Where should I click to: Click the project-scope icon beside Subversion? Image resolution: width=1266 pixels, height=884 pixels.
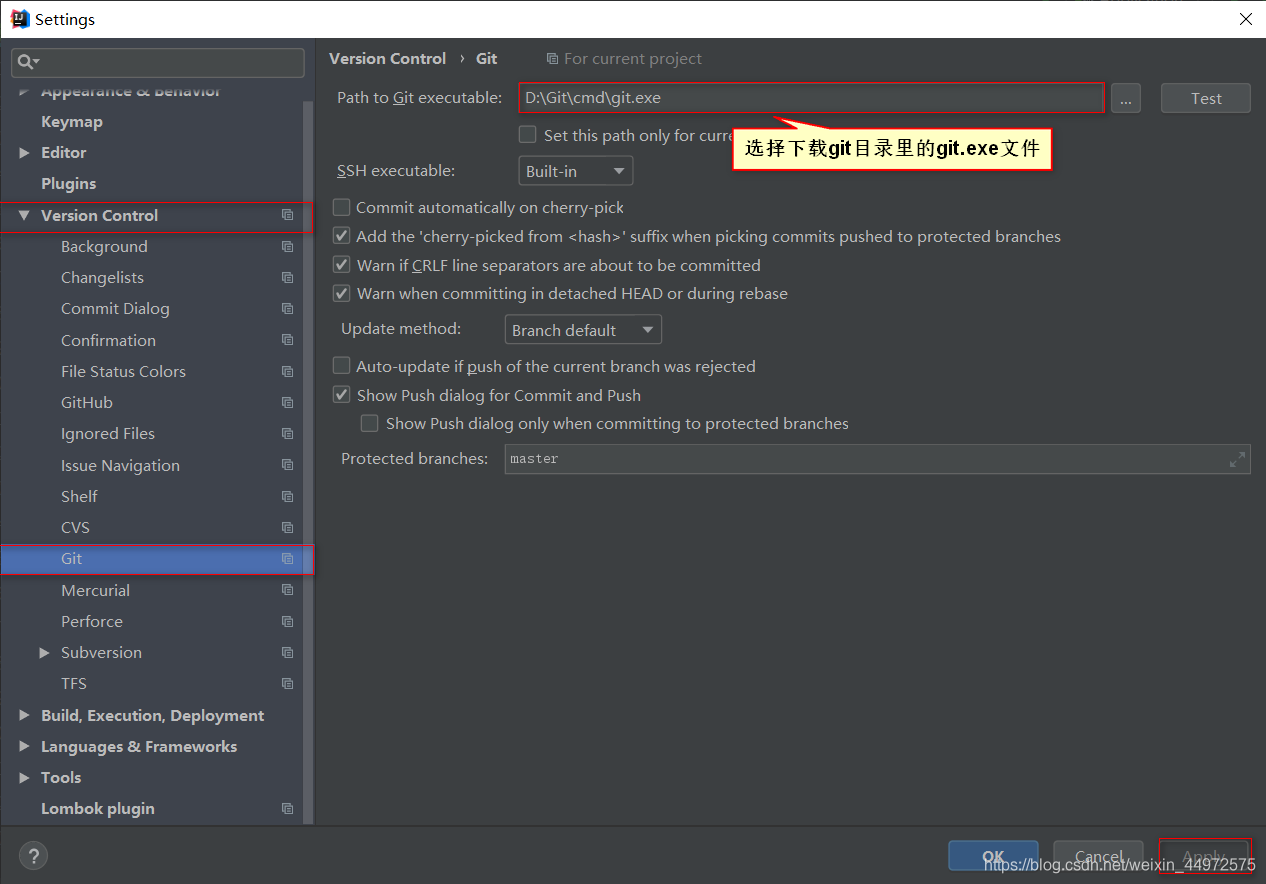[x=288, y=652]
